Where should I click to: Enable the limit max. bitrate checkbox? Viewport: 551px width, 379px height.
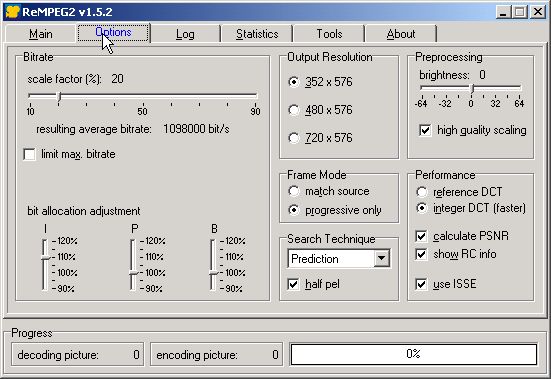pos(30,154)
